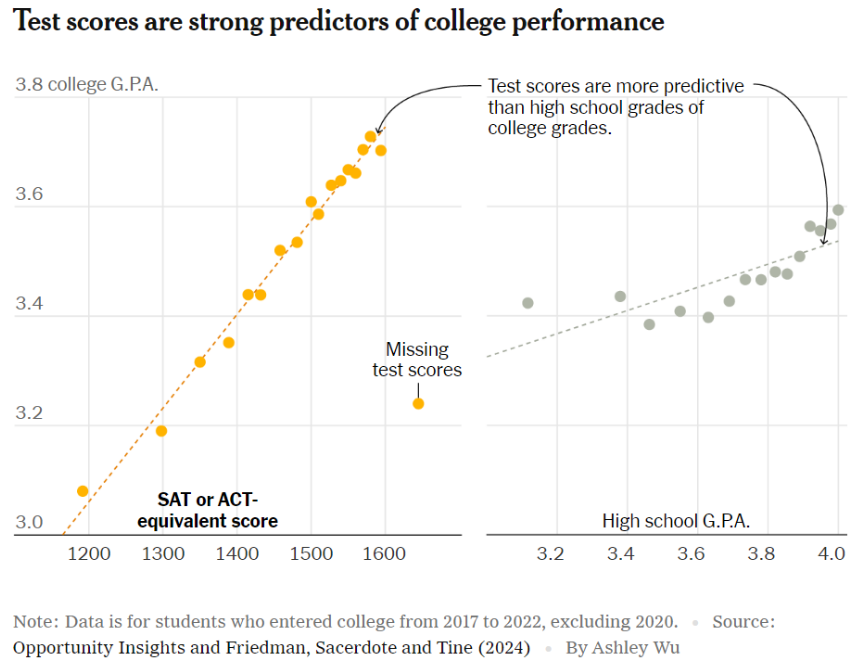
Task: Click the orange data point at SAT 1300
Action: (161, 431)
